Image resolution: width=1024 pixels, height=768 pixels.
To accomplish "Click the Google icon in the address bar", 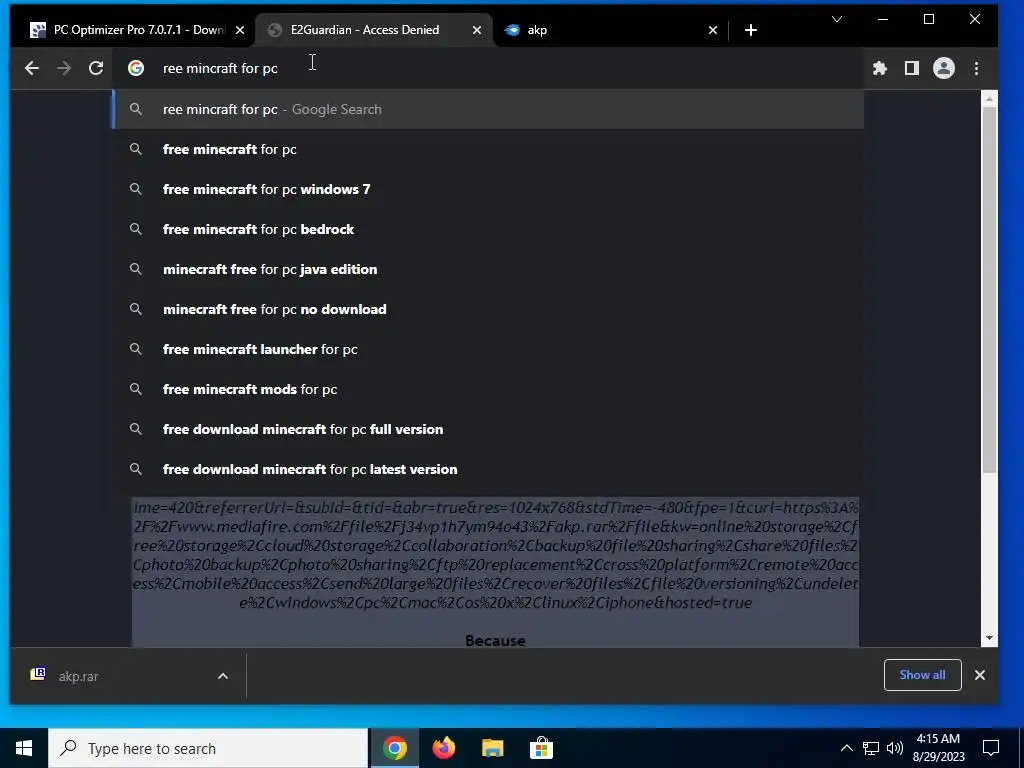I will (136, 68).
